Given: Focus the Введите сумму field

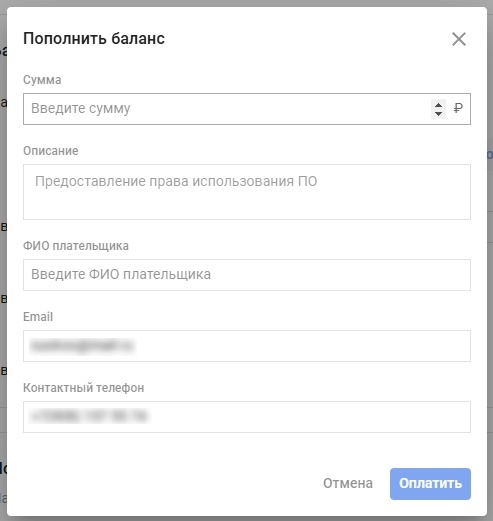Looking at the screenshot, I should coord(227,109).
